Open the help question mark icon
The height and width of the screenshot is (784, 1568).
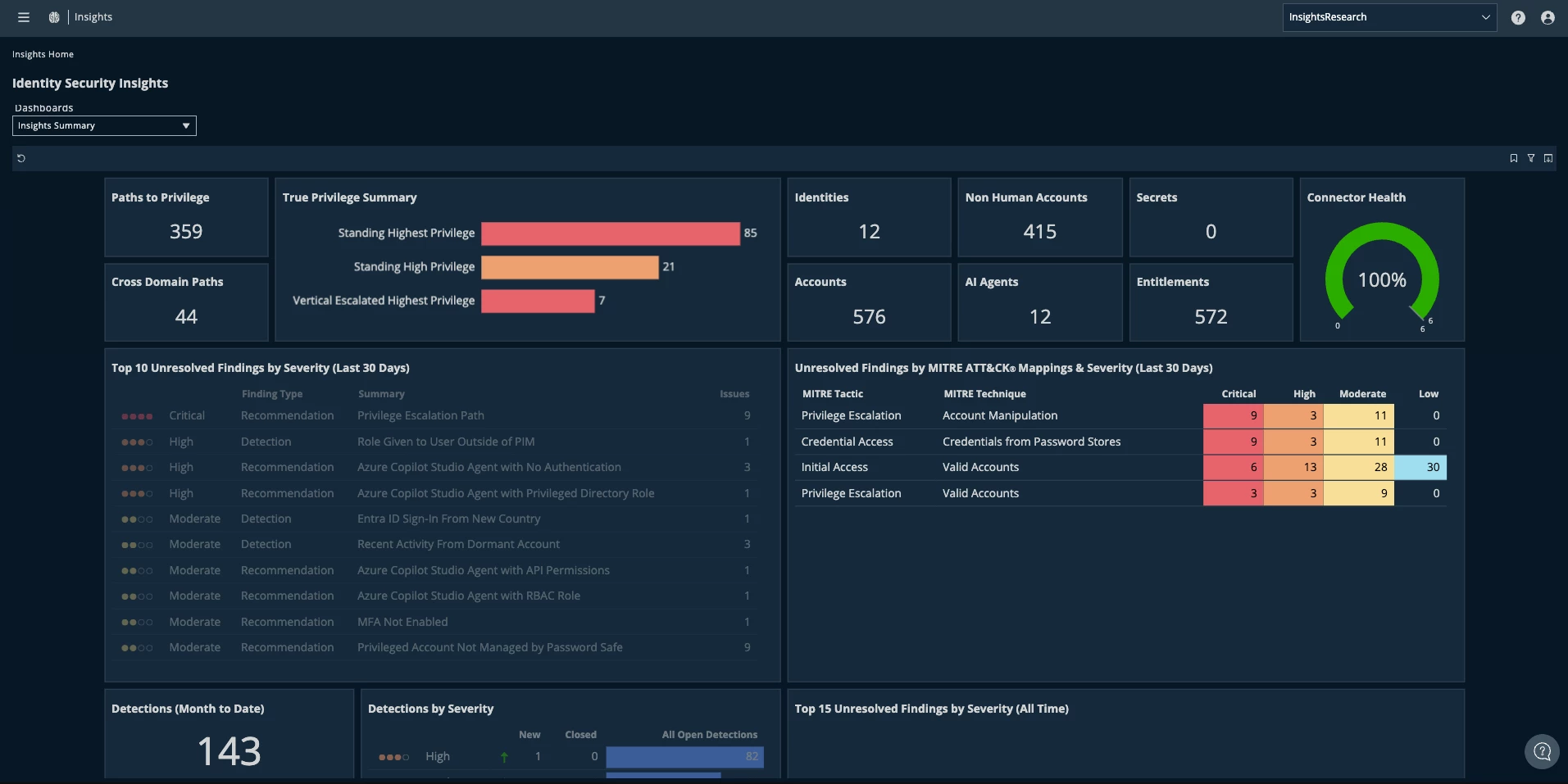click(1518, 17)
